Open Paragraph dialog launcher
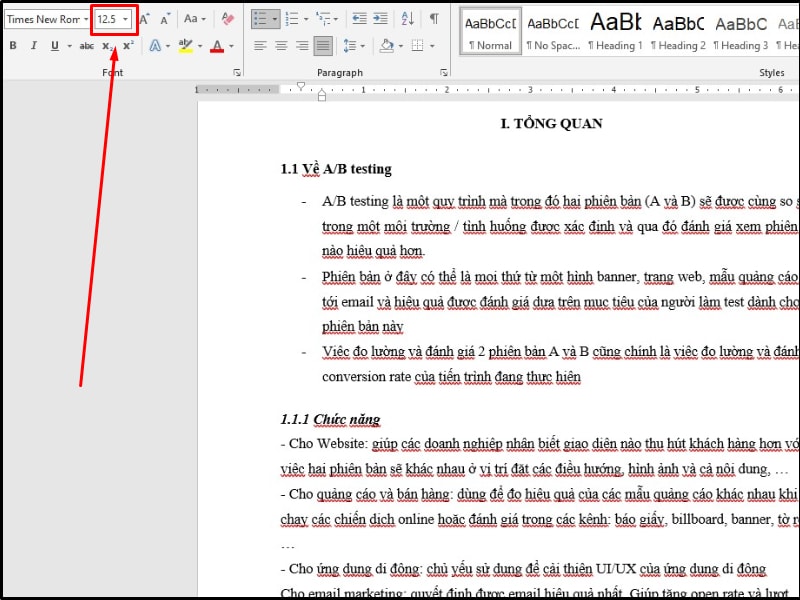Viewport: 800px width, 600px height. click(x=444, y=72)
